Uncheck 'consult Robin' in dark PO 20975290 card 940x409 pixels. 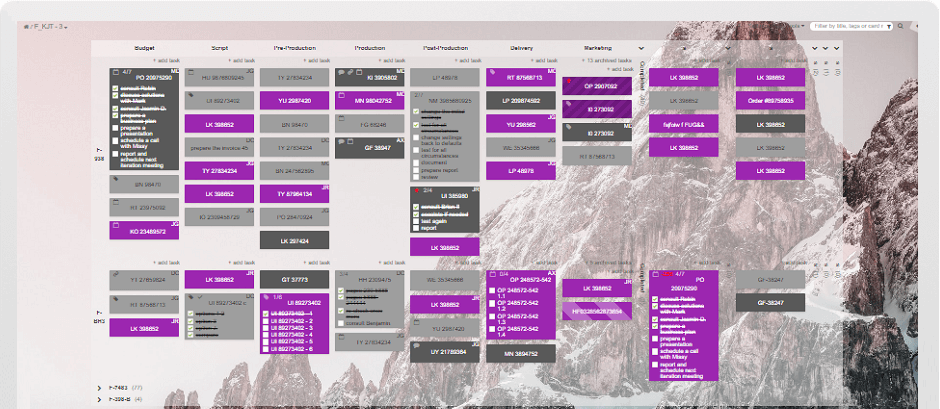click(x=115, y=88)
